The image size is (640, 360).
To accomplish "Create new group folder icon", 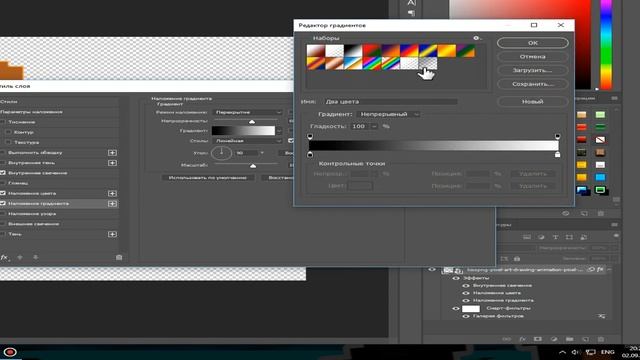I will (569, 339).
